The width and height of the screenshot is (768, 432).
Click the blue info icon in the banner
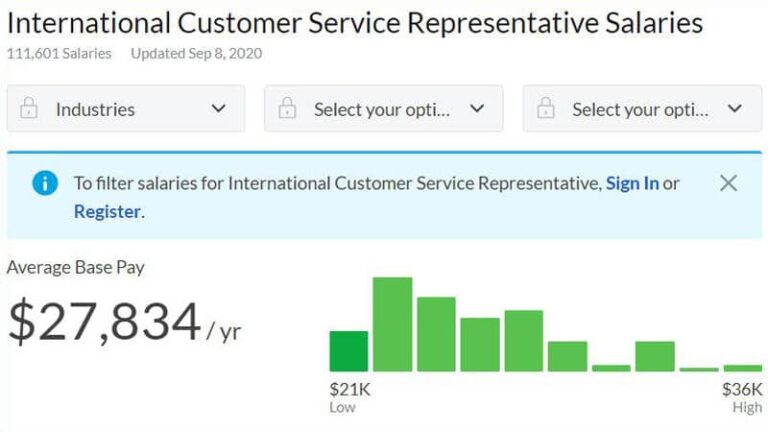click(x=45, y=183)
